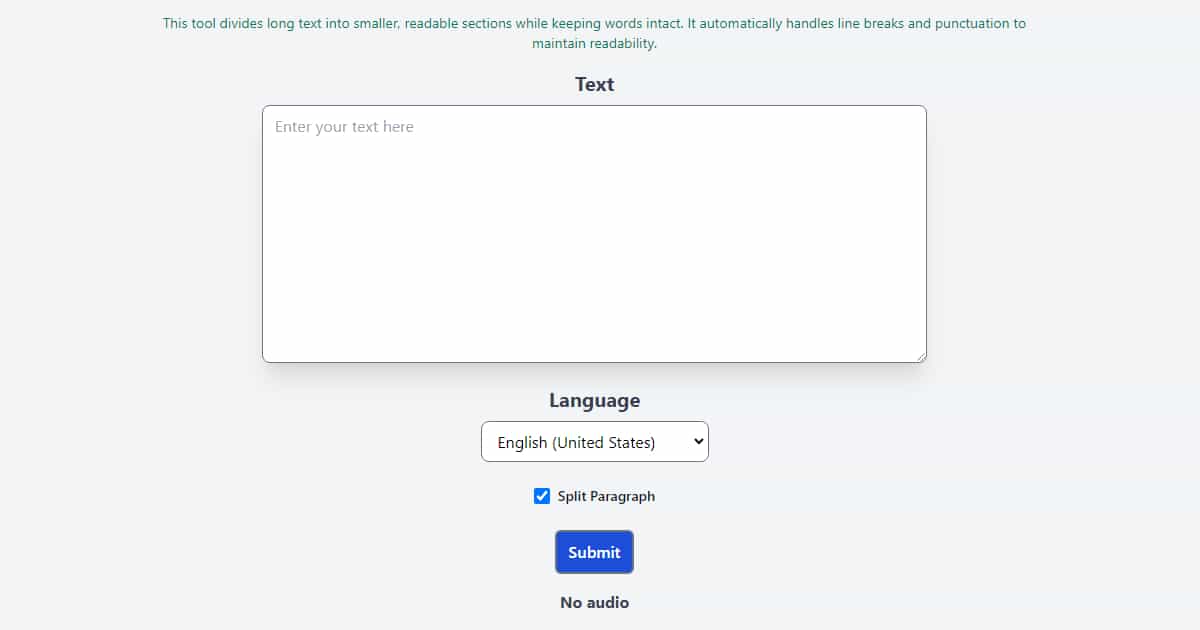
Task: Click the word "Paragraph" next to the checkbox
Action: coord(623,496)
